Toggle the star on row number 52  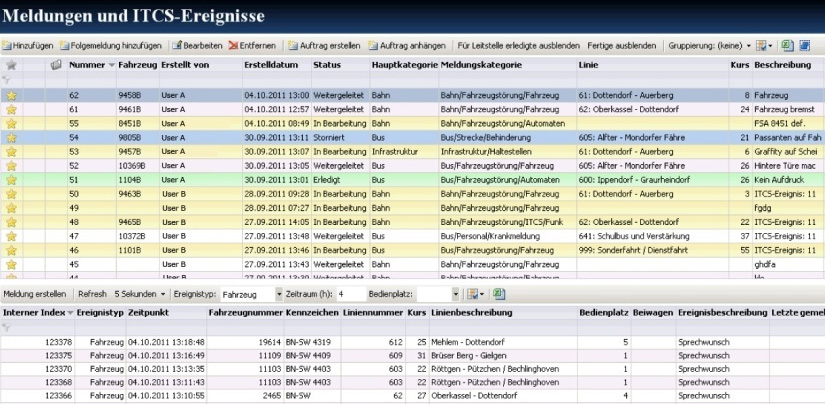pyautogui.click(x=11, y=166)
